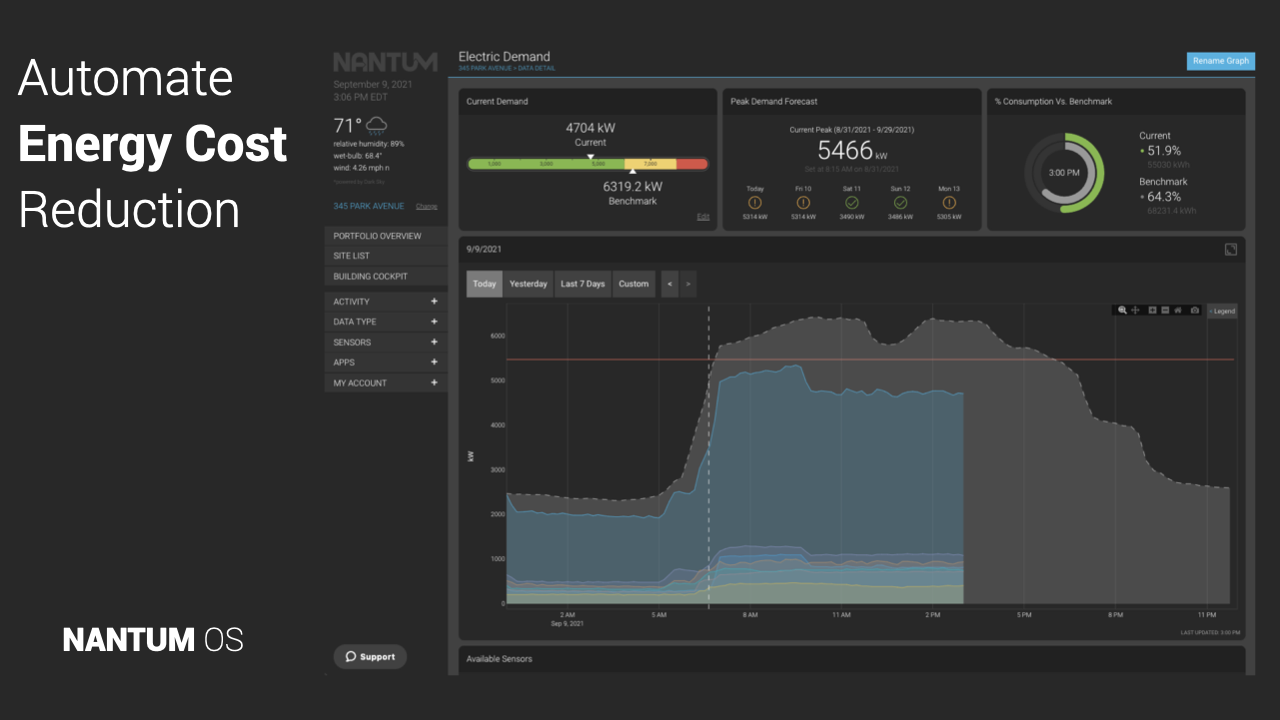Click the 6319.2 kW benchmark value
This screenshot has width=1280, height=720.
pyautogui.click(x=632, y=186)
